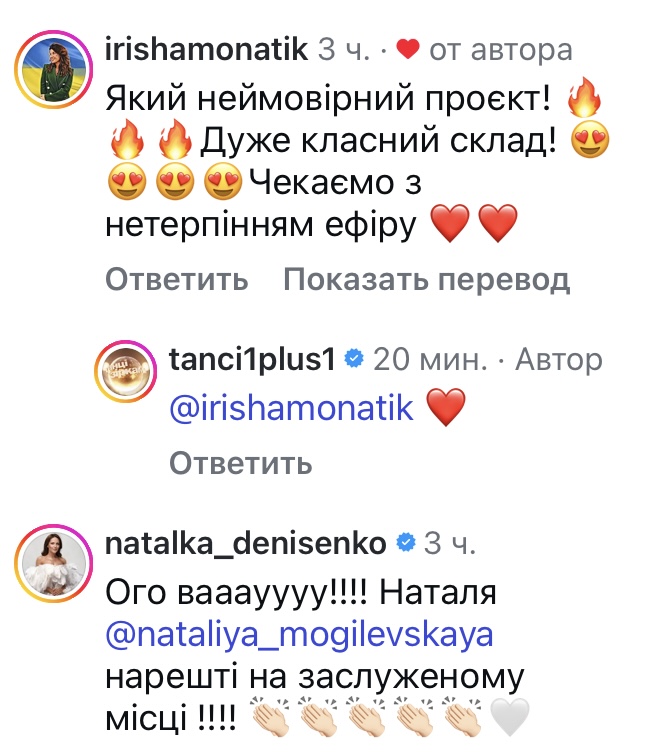This screenshot has height=753, width=657.
Task: Click "3 ч." timestamp beside irishamonatik
Action: (x=345, y=48)
